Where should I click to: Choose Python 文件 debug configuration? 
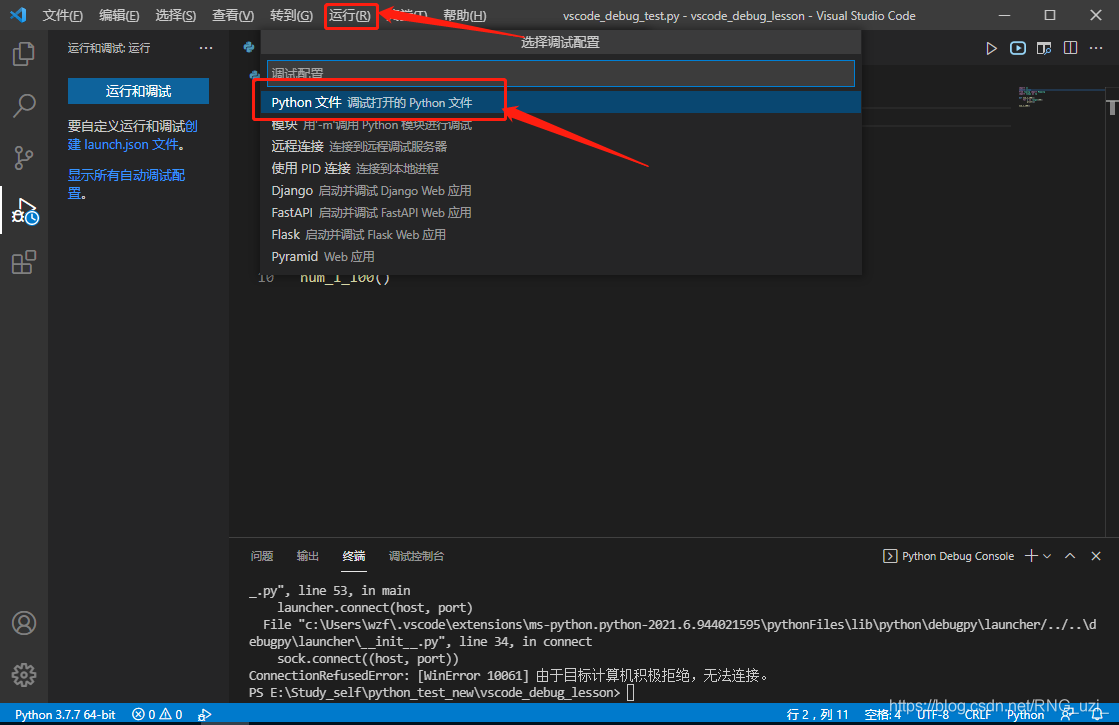point(560,102)
